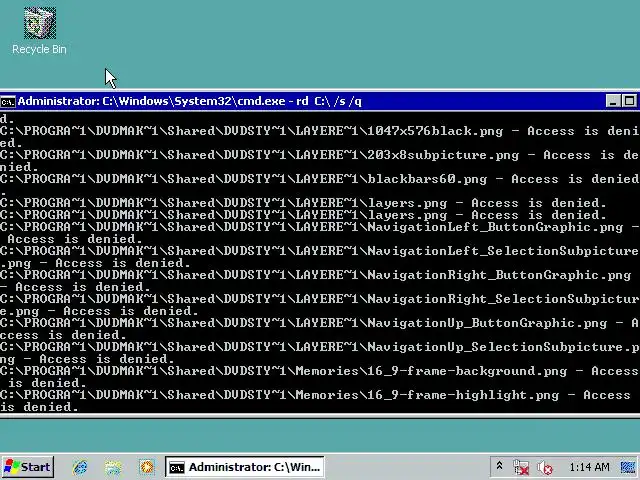Screen dimensions: 640x480
Task: Click the NavigationUp_SelectionSubpicture output line
Action: pos(320,347)
